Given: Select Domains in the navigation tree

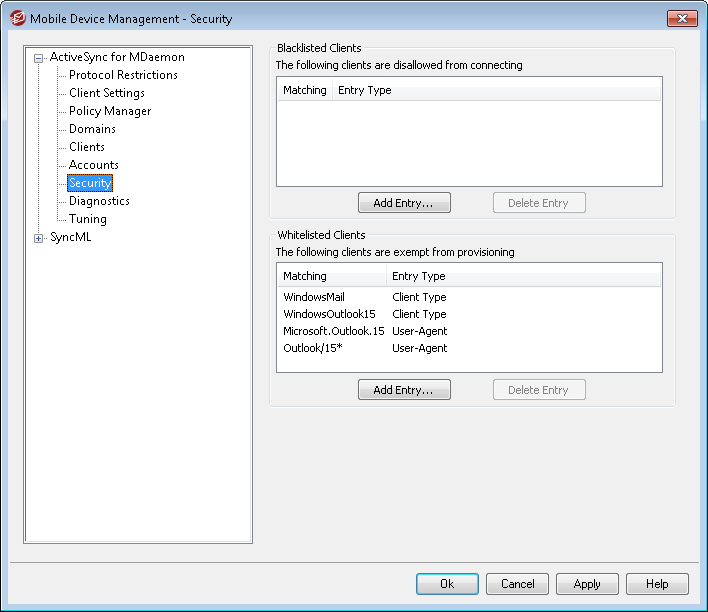Looking at the screenshot, I should pyautogui.click(x=92, y=129).
